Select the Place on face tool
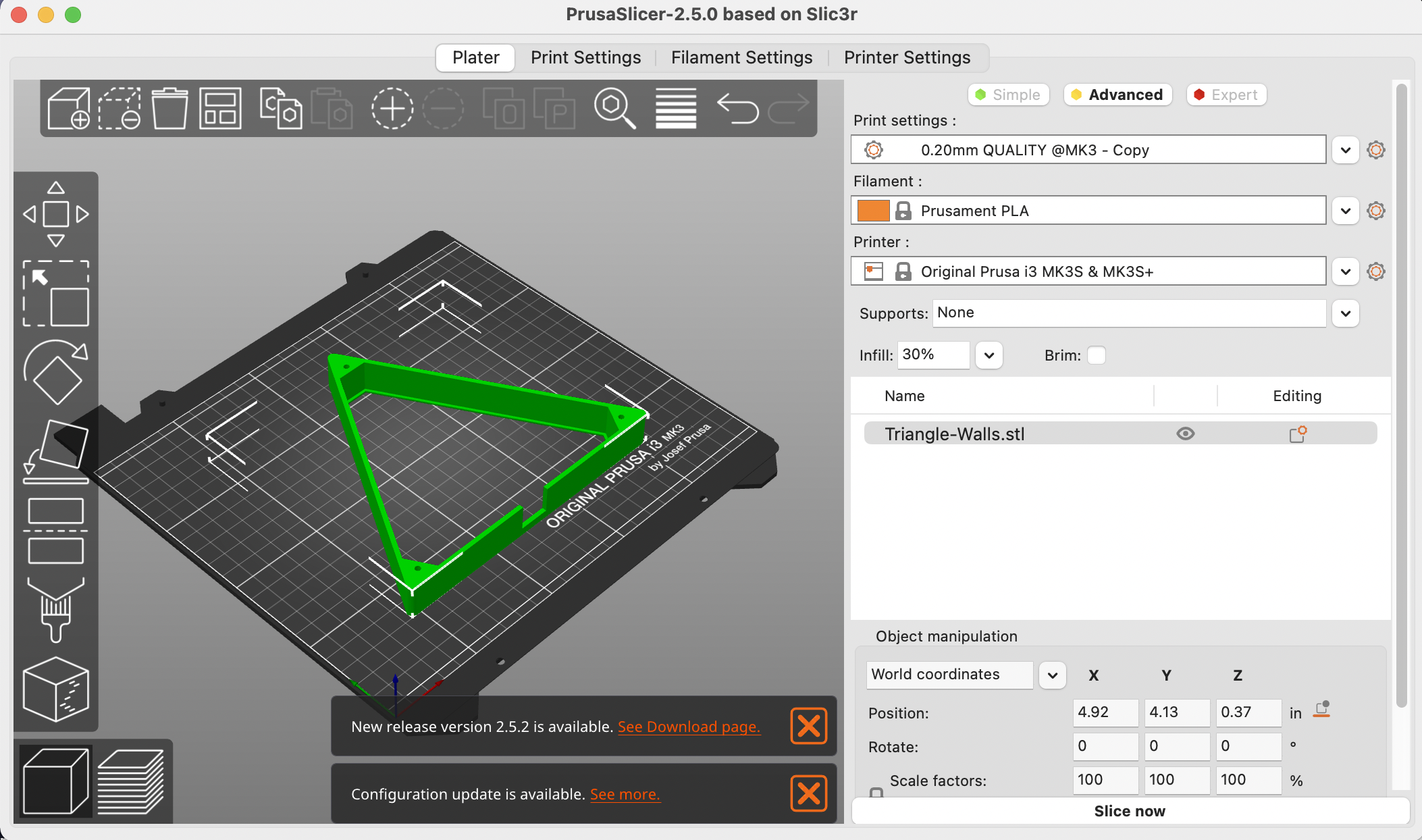Screen dimensions: 1422x840 tap(56, 451)
